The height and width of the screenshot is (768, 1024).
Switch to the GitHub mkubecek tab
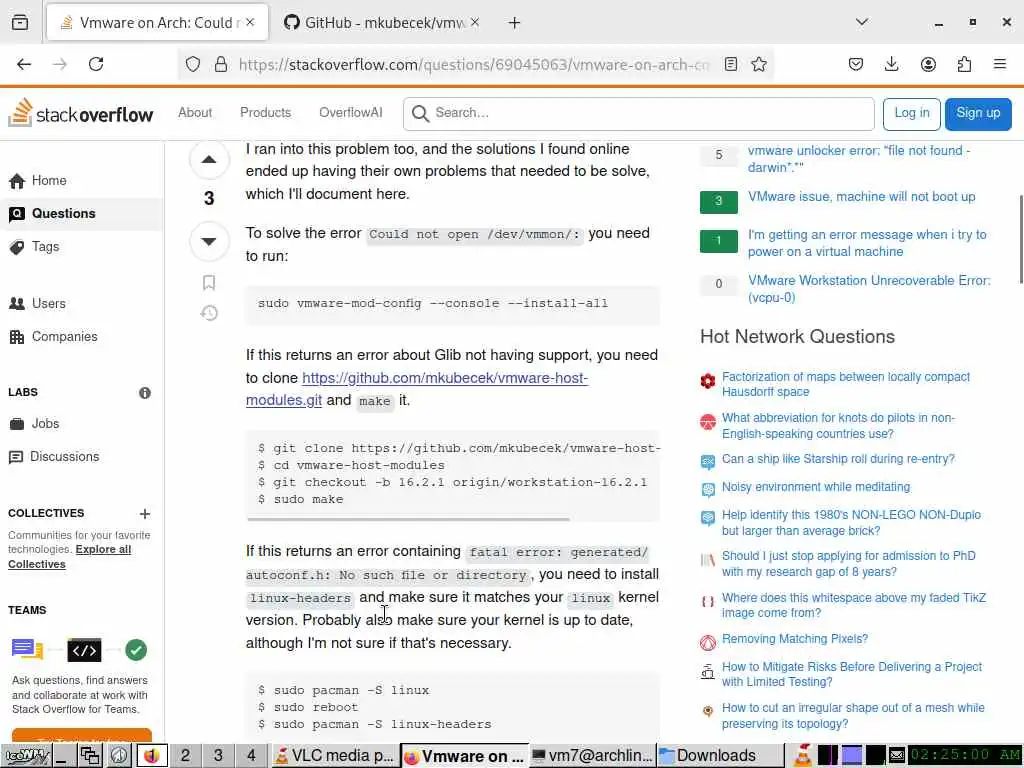click(x=382, y=23)
